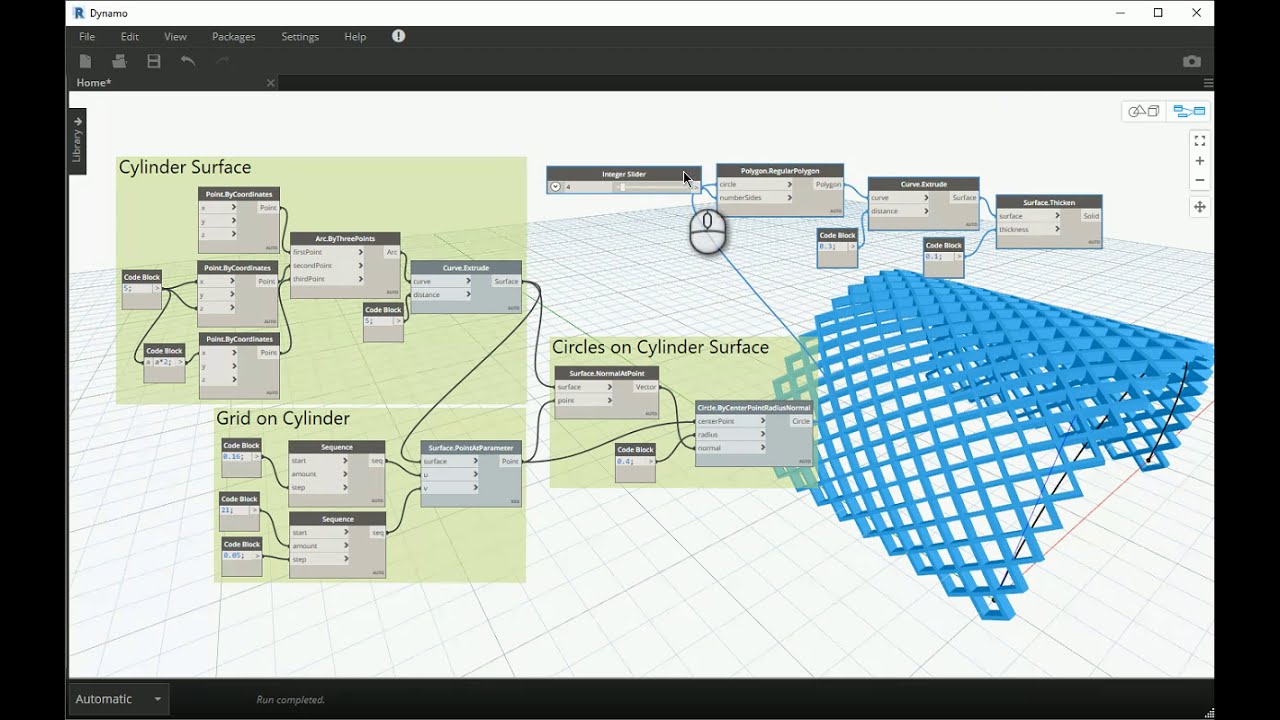The width and height of the screenshot is (1280, 720).
Task: Select the Polygon.RegularPolygon node title
Action: point(780,171)
